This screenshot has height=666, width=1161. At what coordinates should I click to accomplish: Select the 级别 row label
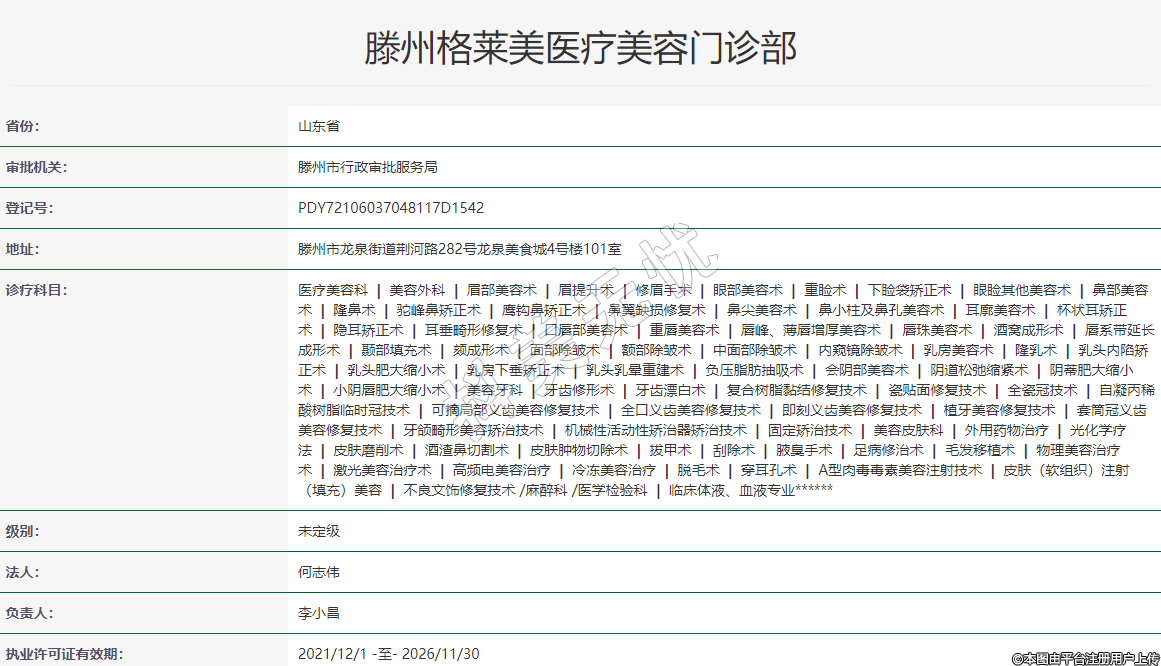24,531
